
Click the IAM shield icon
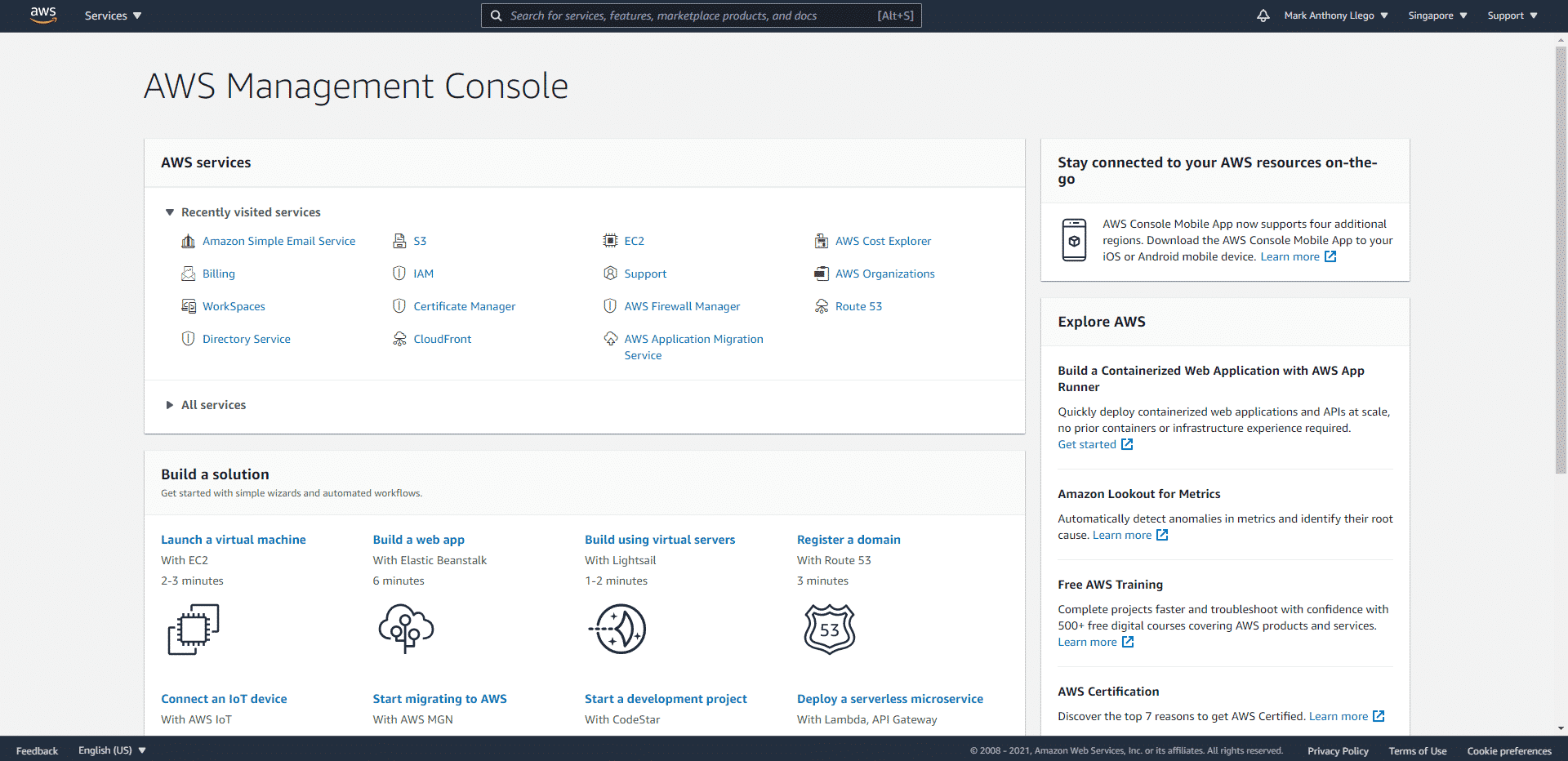tap(399, 274)
